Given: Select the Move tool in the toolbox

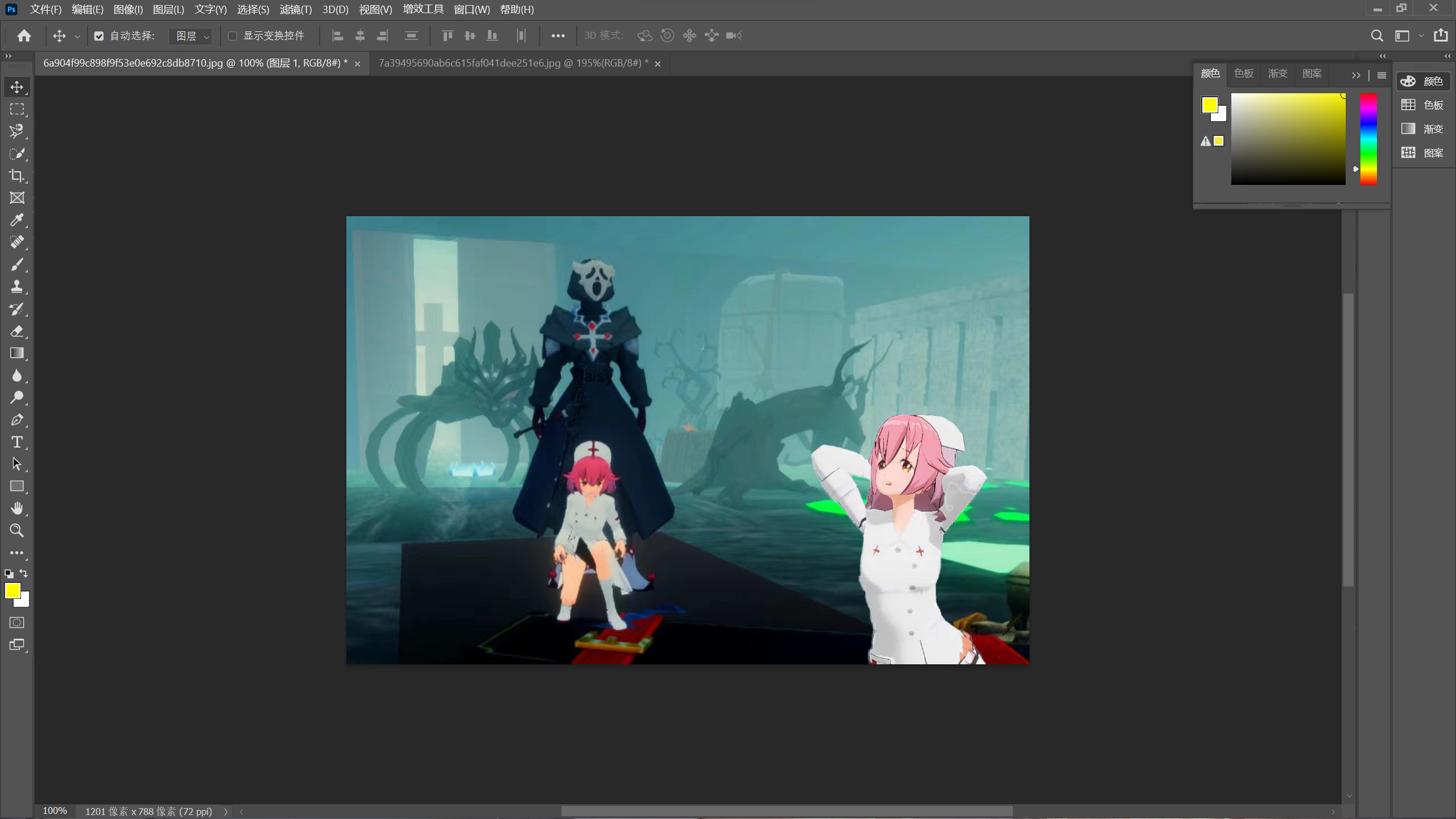Looking at the screenshot, I should coord(17,87).
